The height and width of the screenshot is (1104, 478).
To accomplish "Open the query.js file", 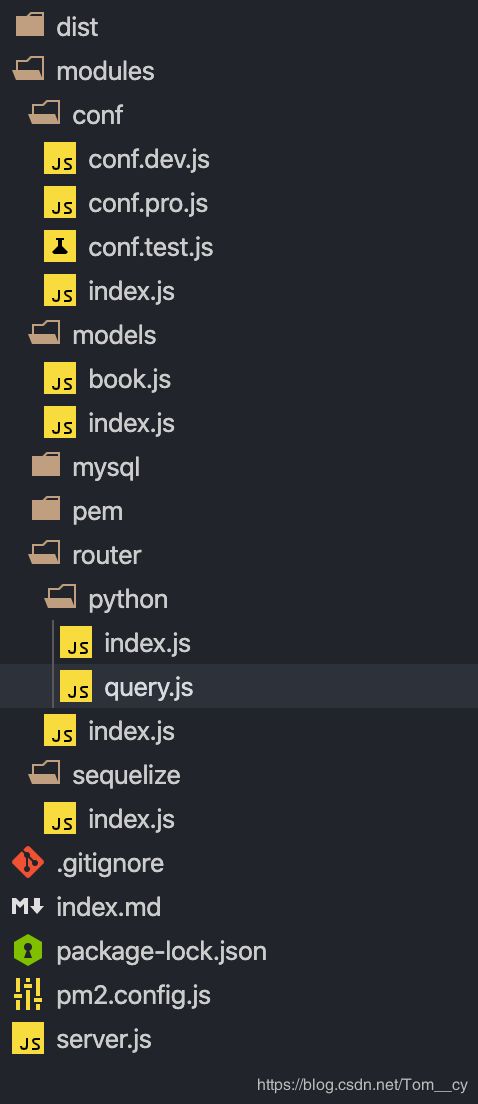I will point(239,686).
